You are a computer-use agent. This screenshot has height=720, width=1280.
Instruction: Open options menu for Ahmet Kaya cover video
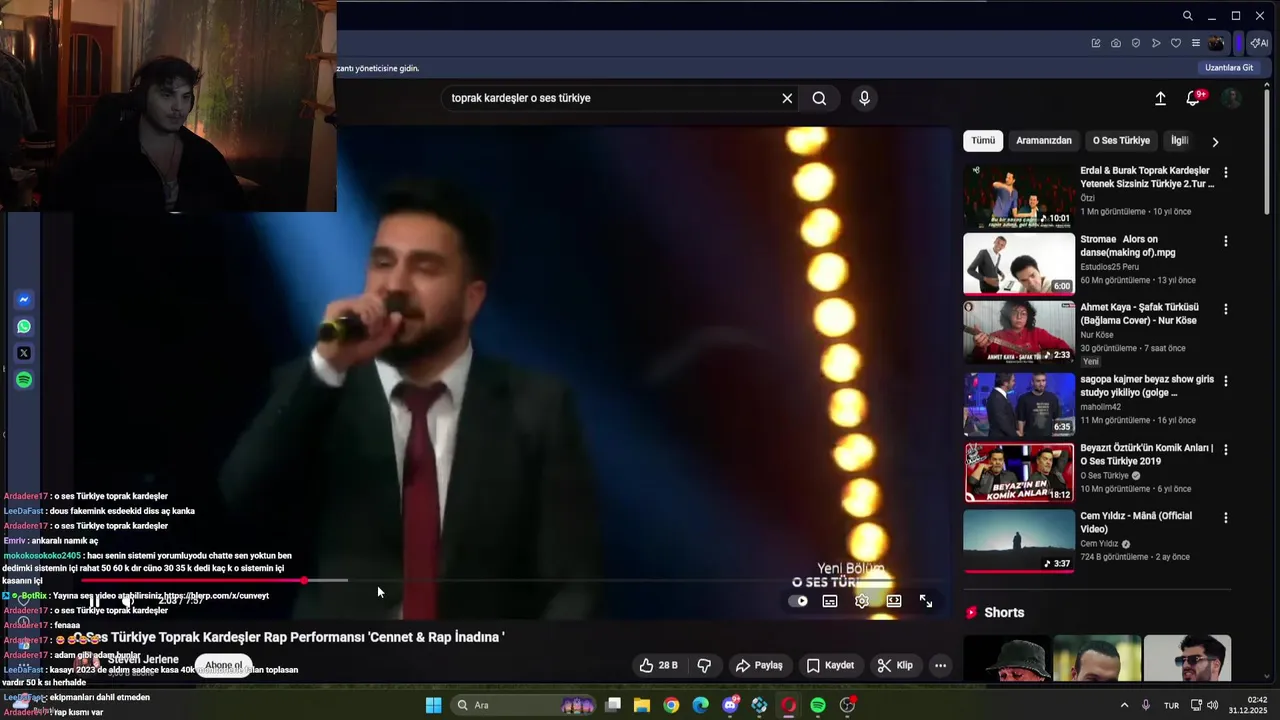[x=1226, y=309]
